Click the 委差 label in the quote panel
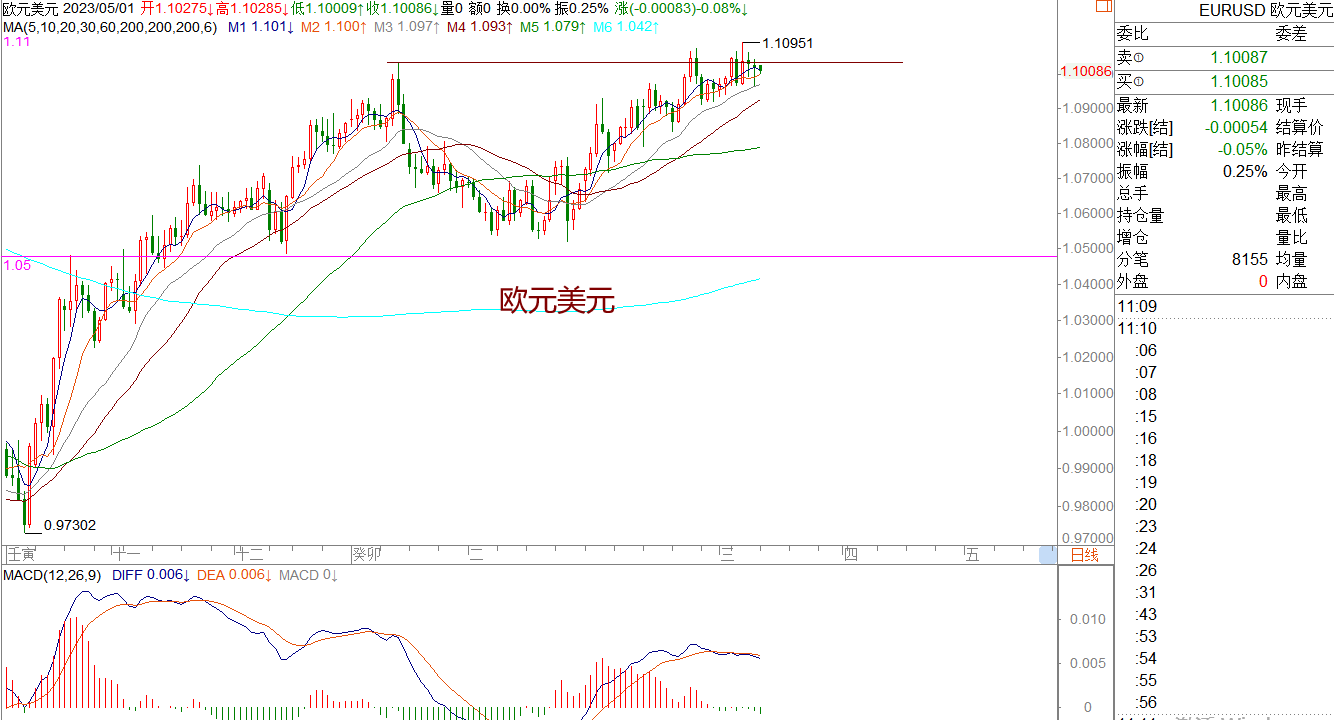1334x720 pixels. click(1290, 34)
